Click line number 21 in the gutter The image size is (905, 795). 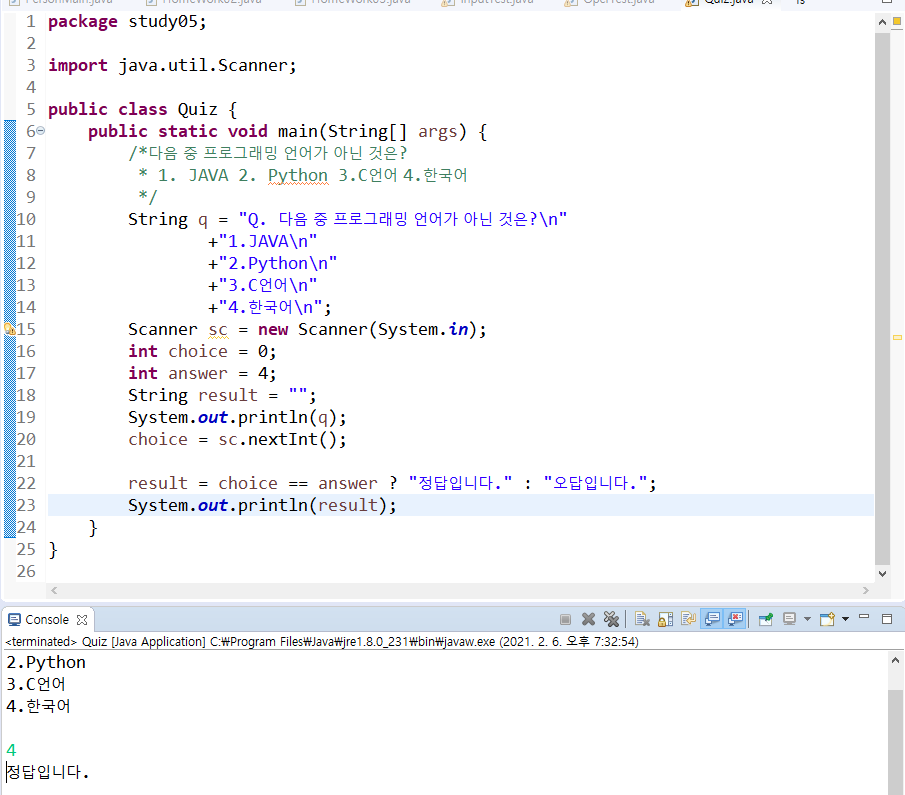[26, 461]
